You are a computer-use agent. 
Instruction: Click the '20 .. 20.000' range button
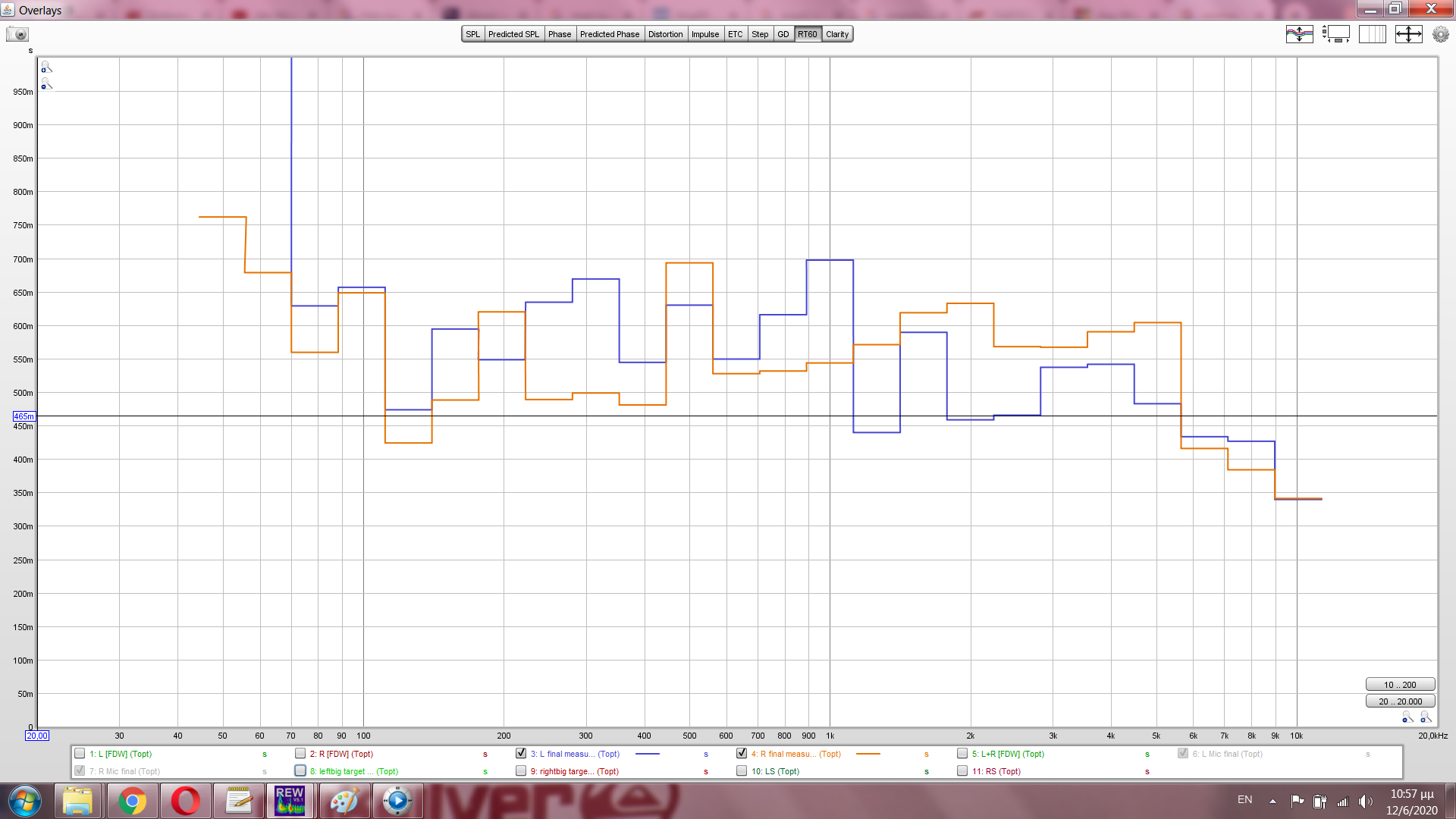1399,701
